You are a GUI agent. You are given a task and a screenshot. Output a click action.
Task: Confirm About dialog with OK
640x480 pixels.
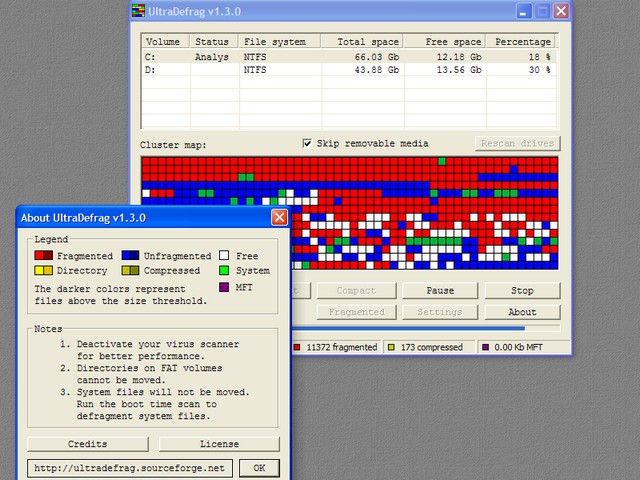click(x=259, y=468)
